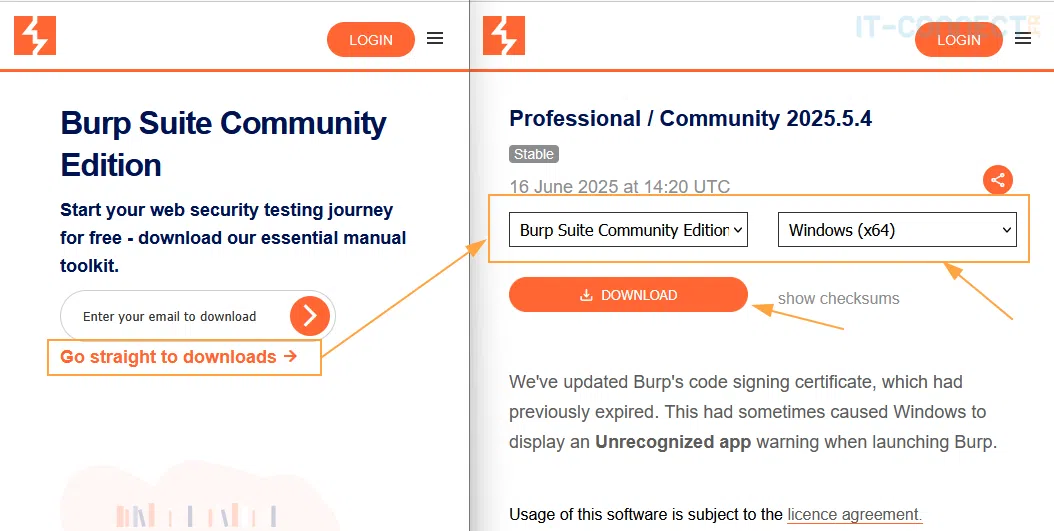
Task: Follow the 'Go straight to downloads' link
Action: (178, 357)
